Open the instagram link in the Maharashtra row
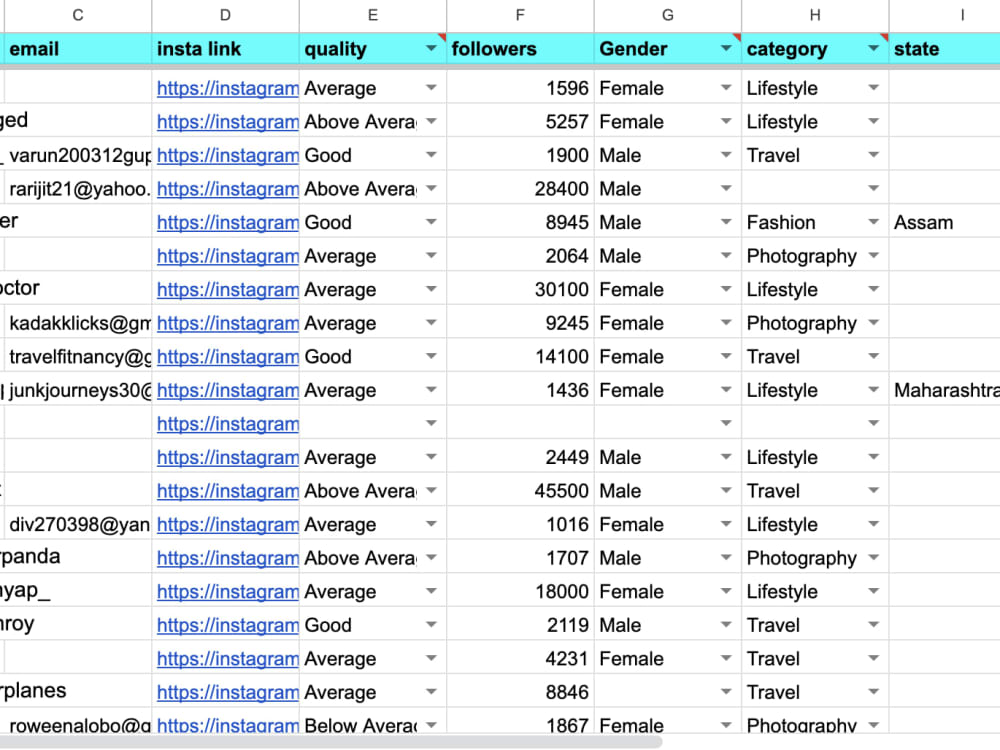1000x750 pixels. [x=228, y=390]
